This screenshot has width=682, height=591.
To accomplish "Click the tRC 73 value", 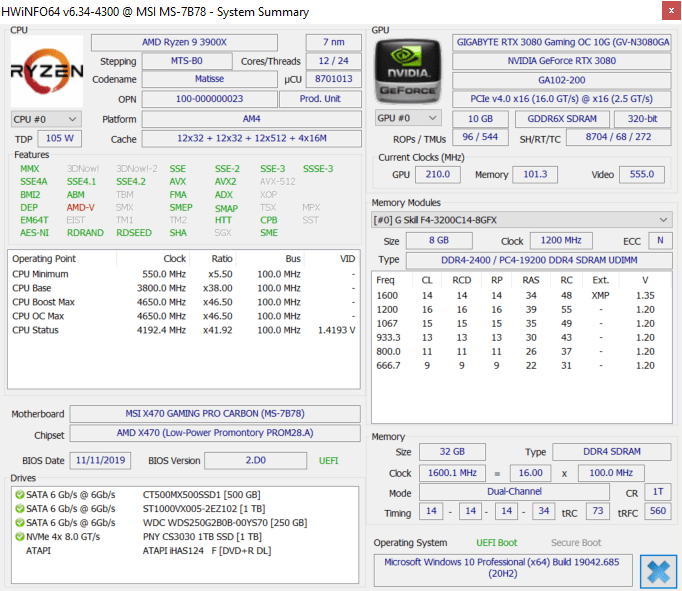I will [598, 511].
